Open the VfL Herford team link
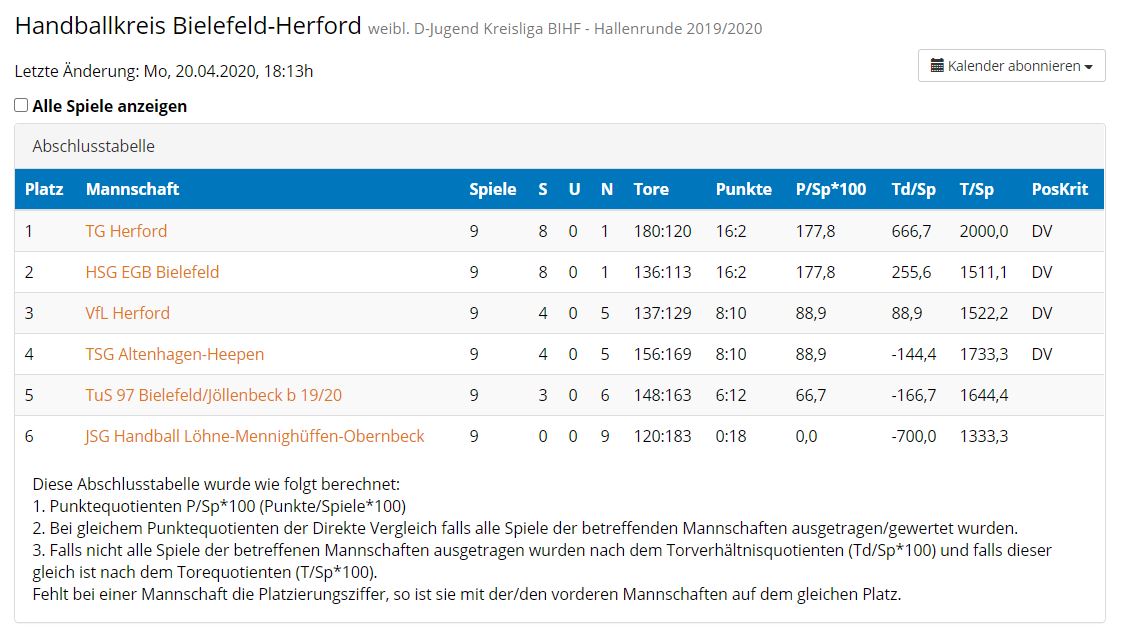1142x637 pixels. click(127, 313)
